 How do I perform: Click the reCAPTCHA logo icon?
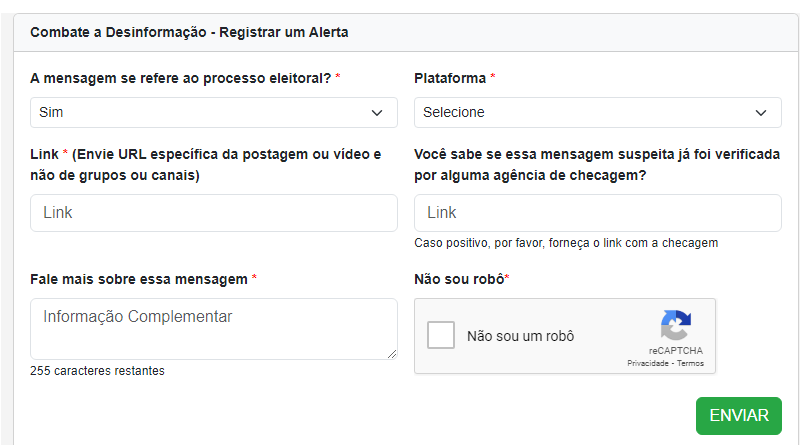coord(675,326)
